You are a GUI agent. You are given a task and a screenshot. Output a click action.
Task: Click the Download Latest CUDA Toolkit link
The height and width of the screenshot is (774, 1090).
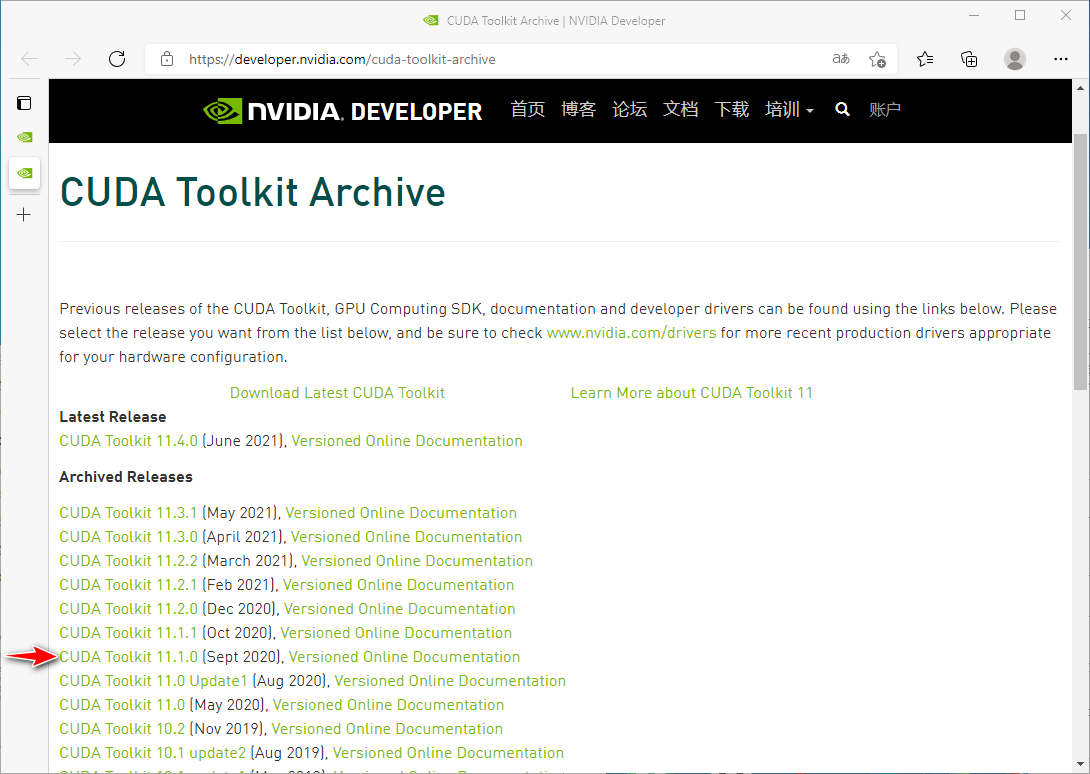[x=337, y=393]
